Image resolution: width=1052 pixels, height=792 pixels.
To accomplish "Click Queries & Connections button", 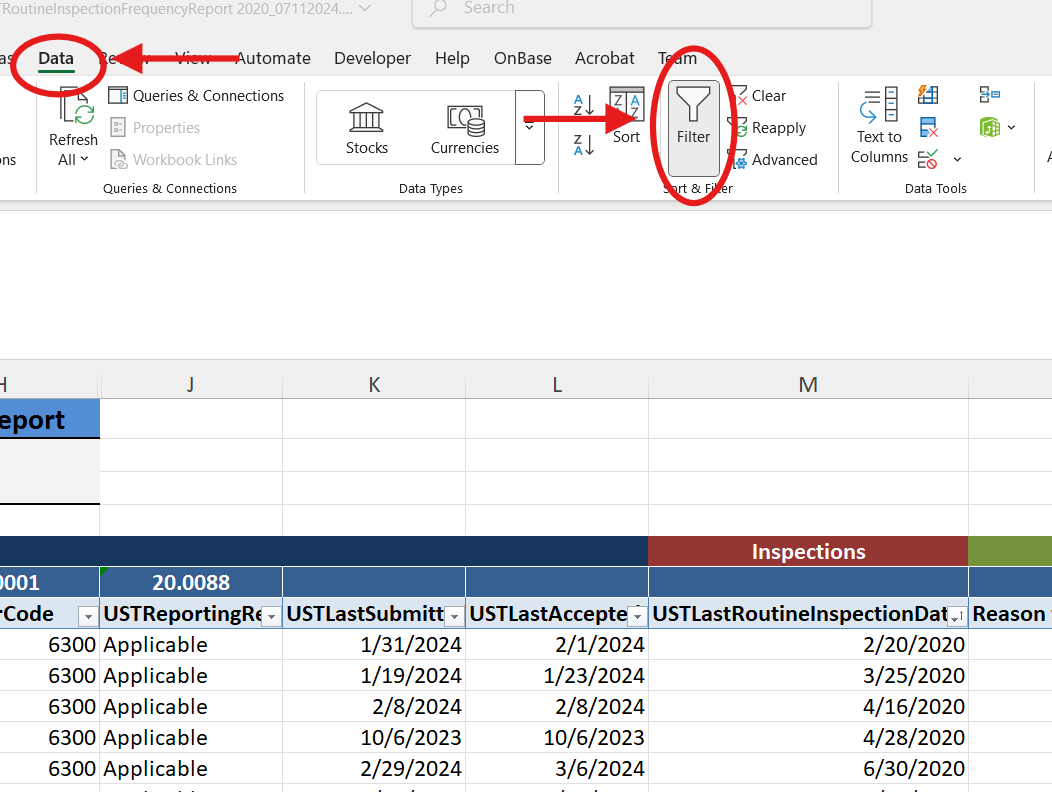I will (197, 96).
